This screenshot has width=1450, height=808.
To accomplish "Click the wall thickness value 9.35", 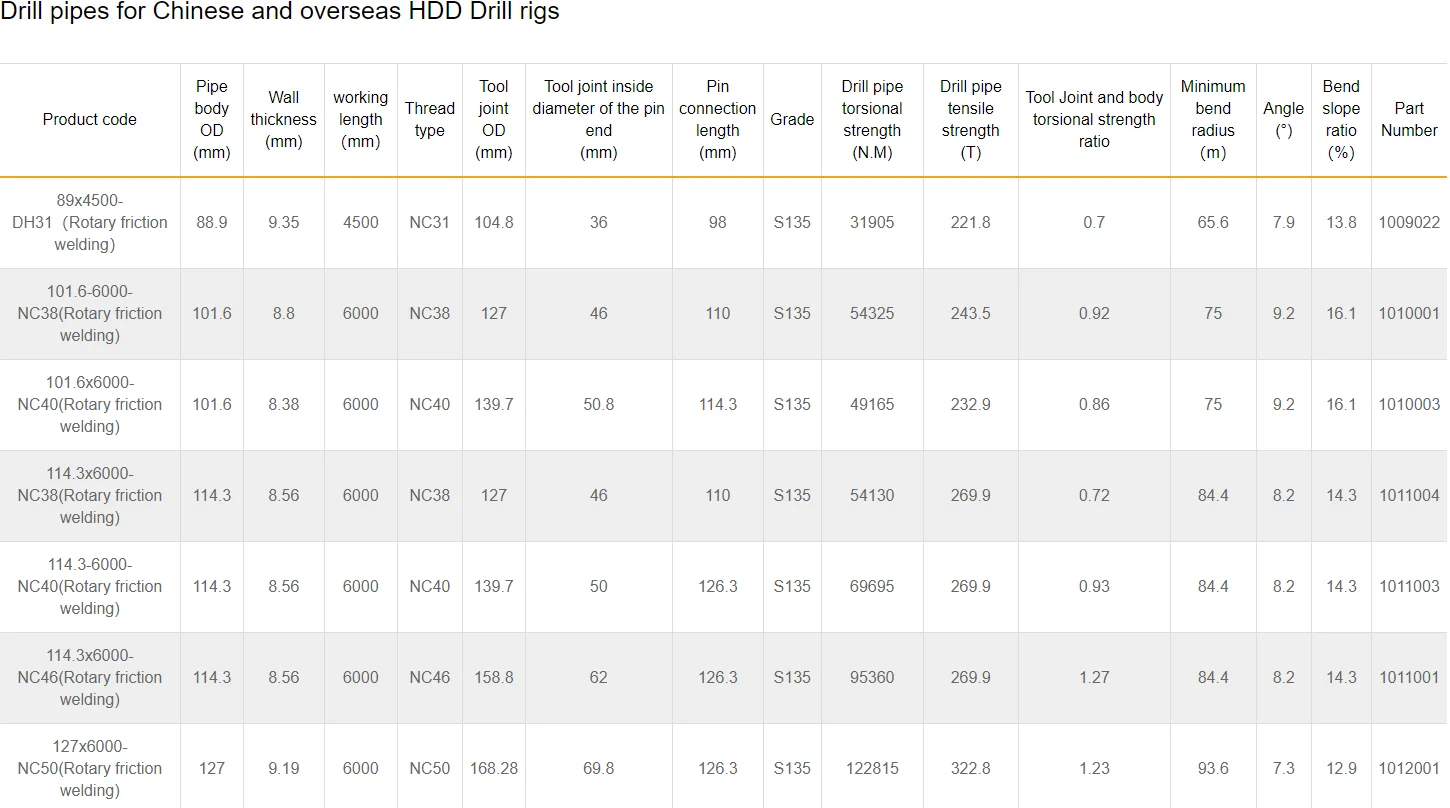I will pyautogui.click(x=284, y=223).
